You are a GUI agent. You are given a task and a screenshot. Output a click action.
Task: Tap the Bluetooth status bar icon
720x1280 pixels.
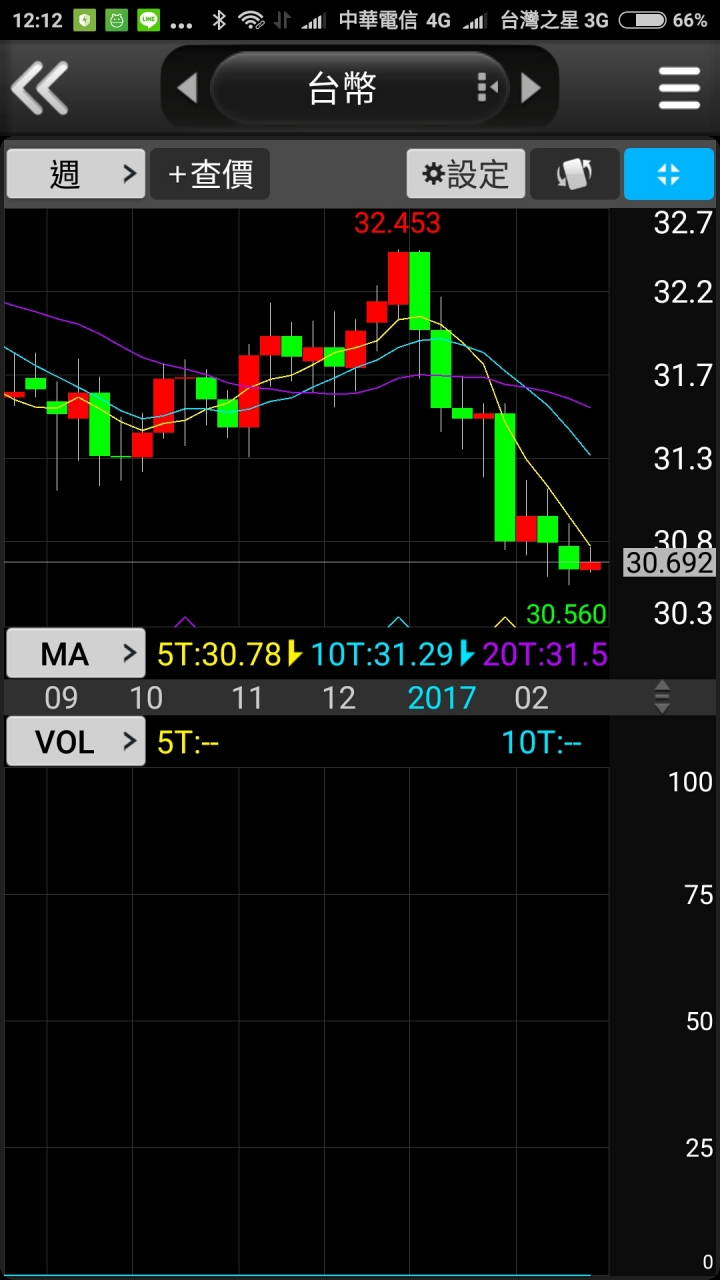click(x=218, y=20)
